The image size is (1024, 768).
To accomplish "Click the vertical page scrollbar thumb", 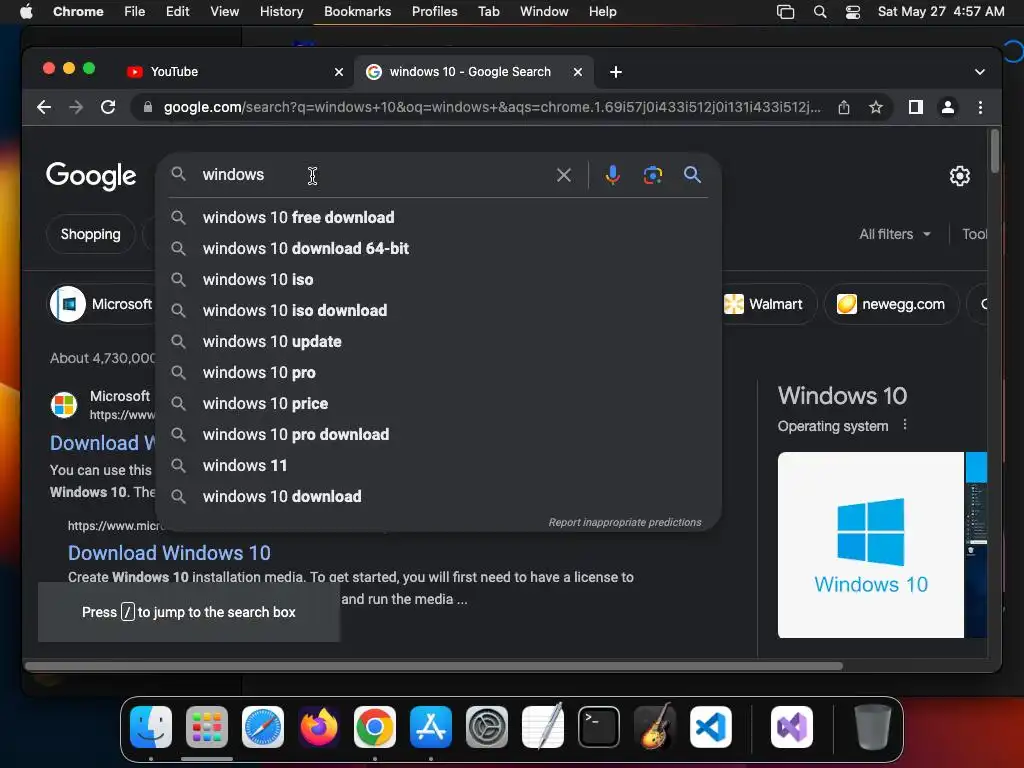I will tap(995, 152).
